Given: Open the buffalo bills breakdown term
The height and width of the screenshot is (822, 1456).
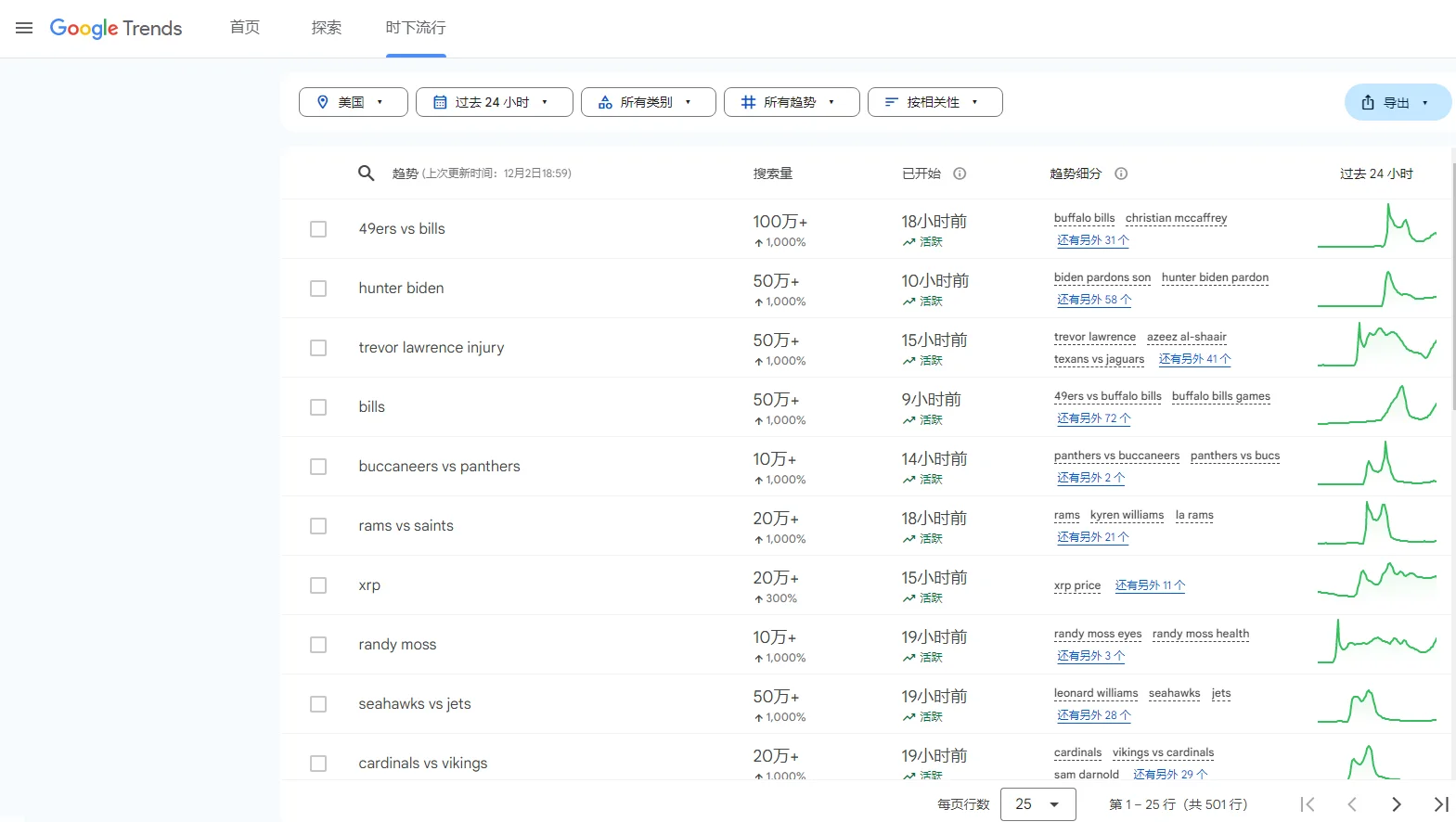Looking at the screenshot, I should pos(1085,218).
